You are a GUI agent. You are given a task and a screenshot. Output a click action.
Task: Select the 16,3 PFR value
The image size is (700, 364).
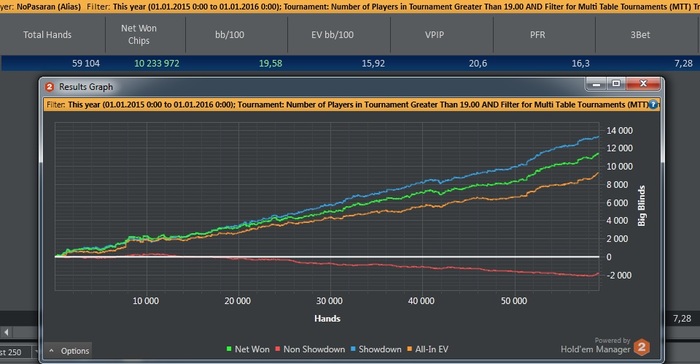coord(580,63)
